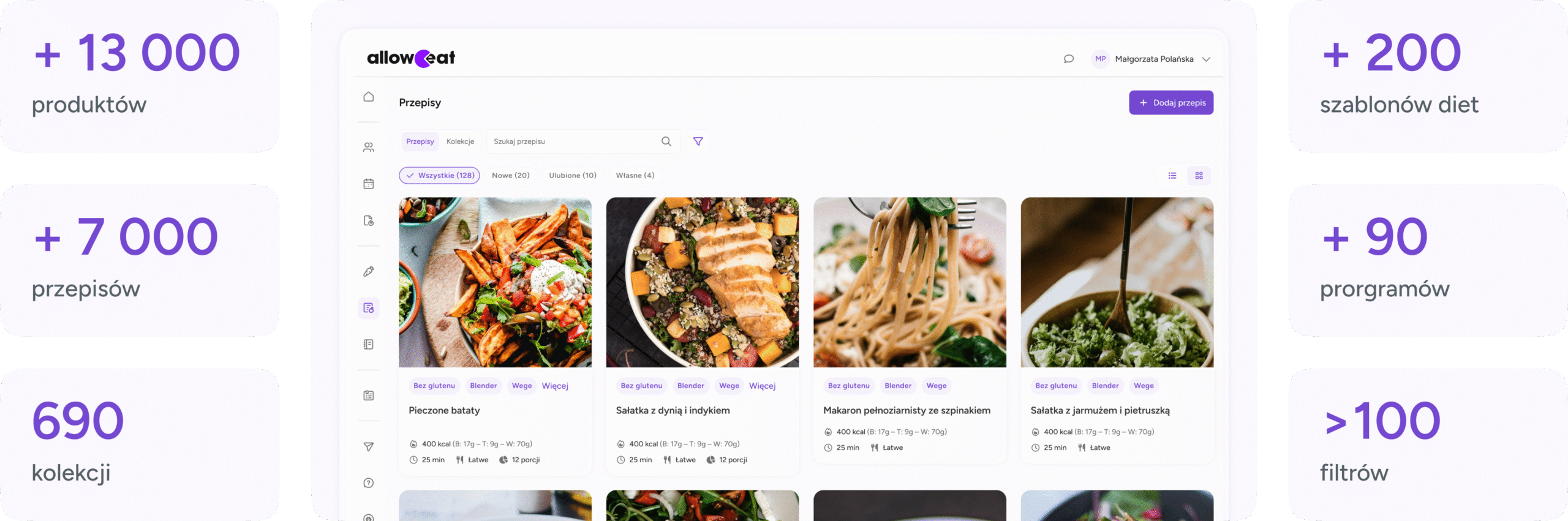This screenshot has width=1568, height=521.
Task: Select Ulubione (10) filter chip
Action: (x=573, y=175)
